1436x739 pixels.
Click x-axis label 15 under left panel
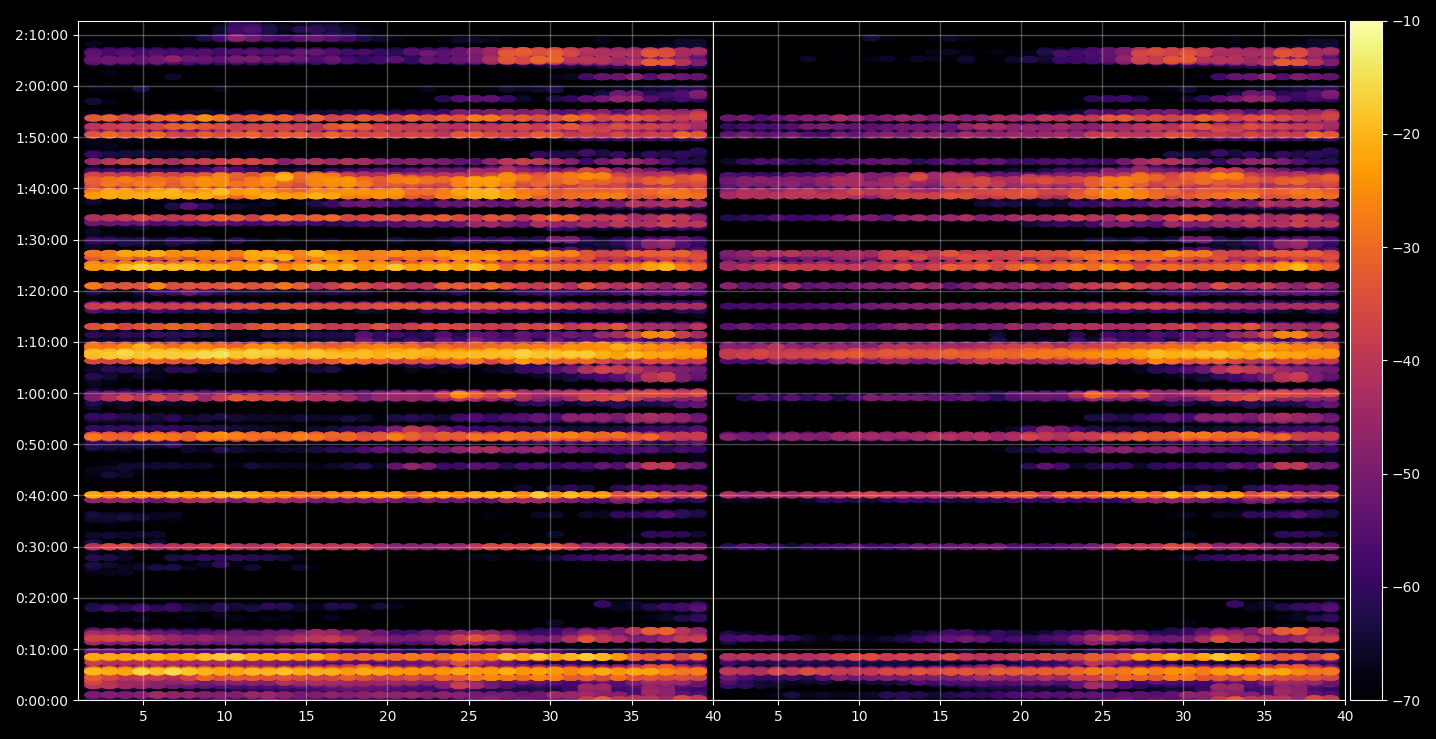[306, 716]
